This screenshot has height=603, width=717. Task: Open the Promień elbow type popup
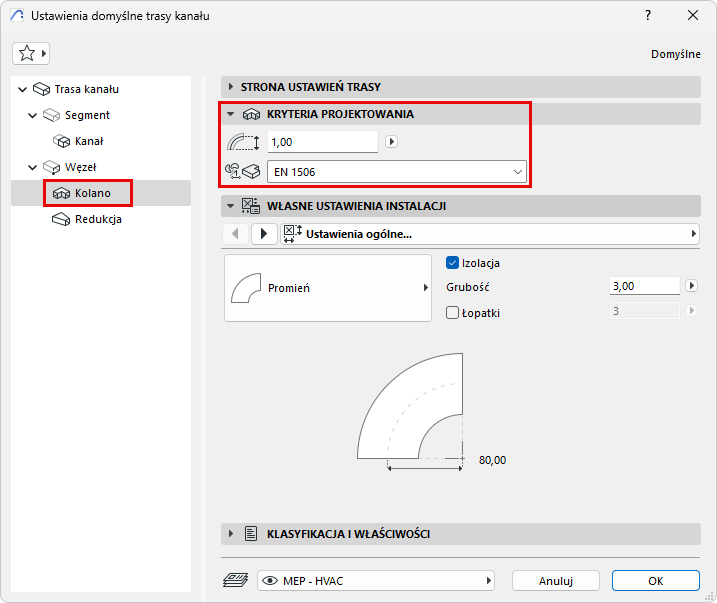tap(328, 288)
